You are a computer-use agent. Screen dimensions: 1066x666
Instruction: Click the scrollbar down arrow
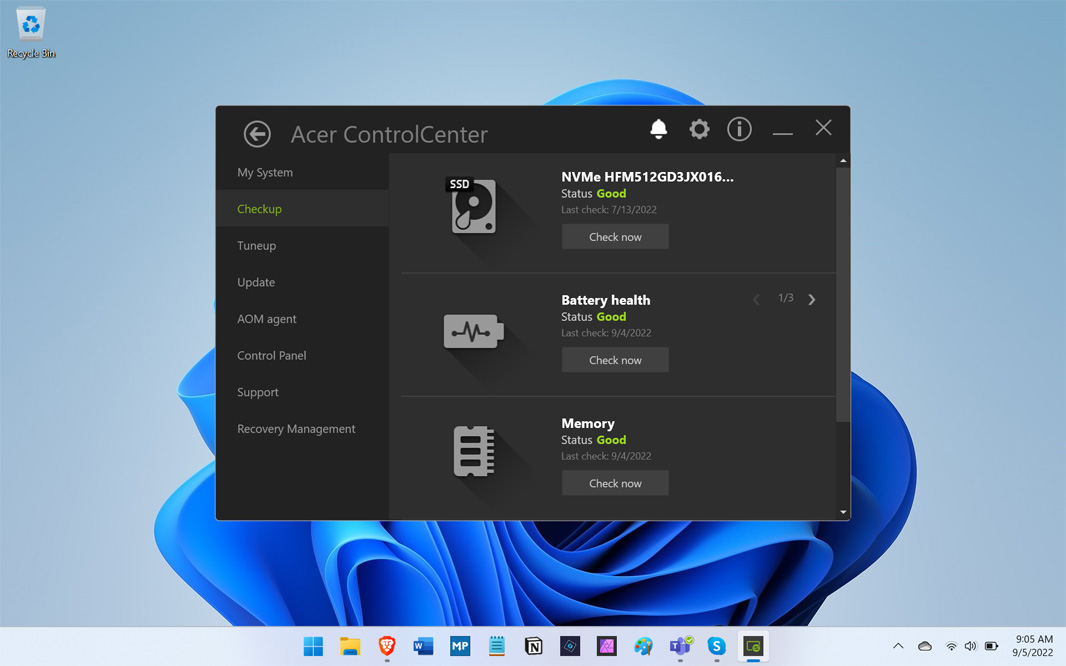click(x=843, y=512)
